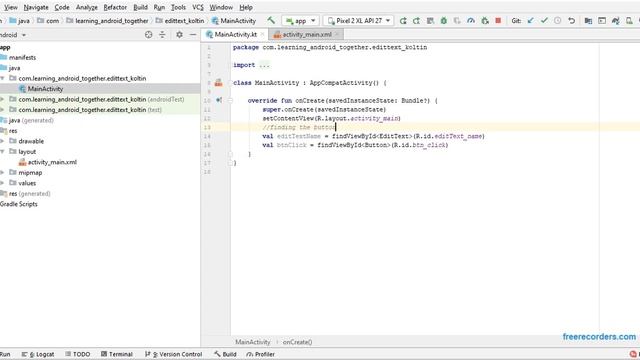640x360 pixels.
Task: Open the Navigate menu
Action: (x=36, y=7)
